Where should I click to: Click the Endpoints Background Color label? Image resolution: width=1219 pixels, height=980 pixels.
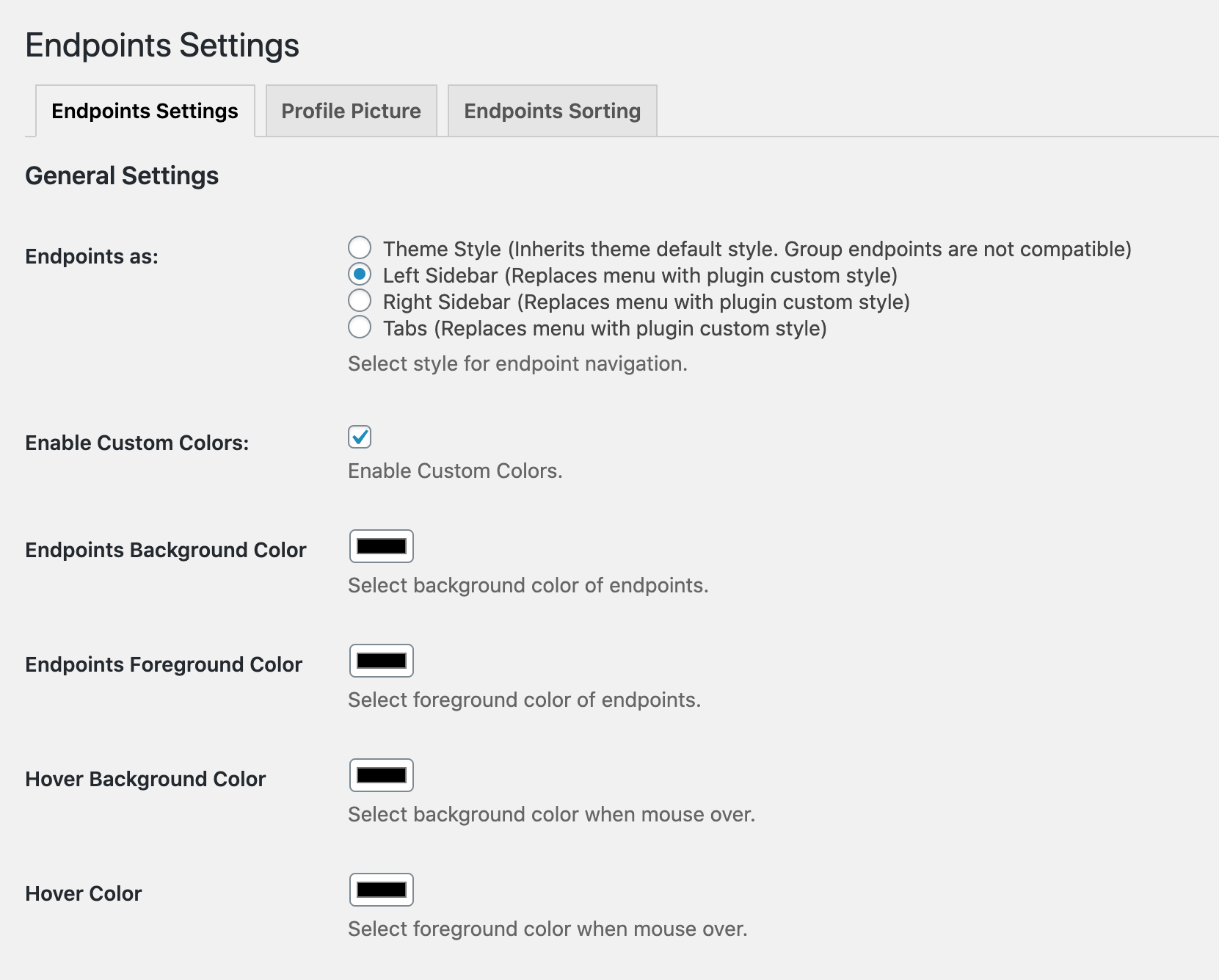tap(166, 551)
